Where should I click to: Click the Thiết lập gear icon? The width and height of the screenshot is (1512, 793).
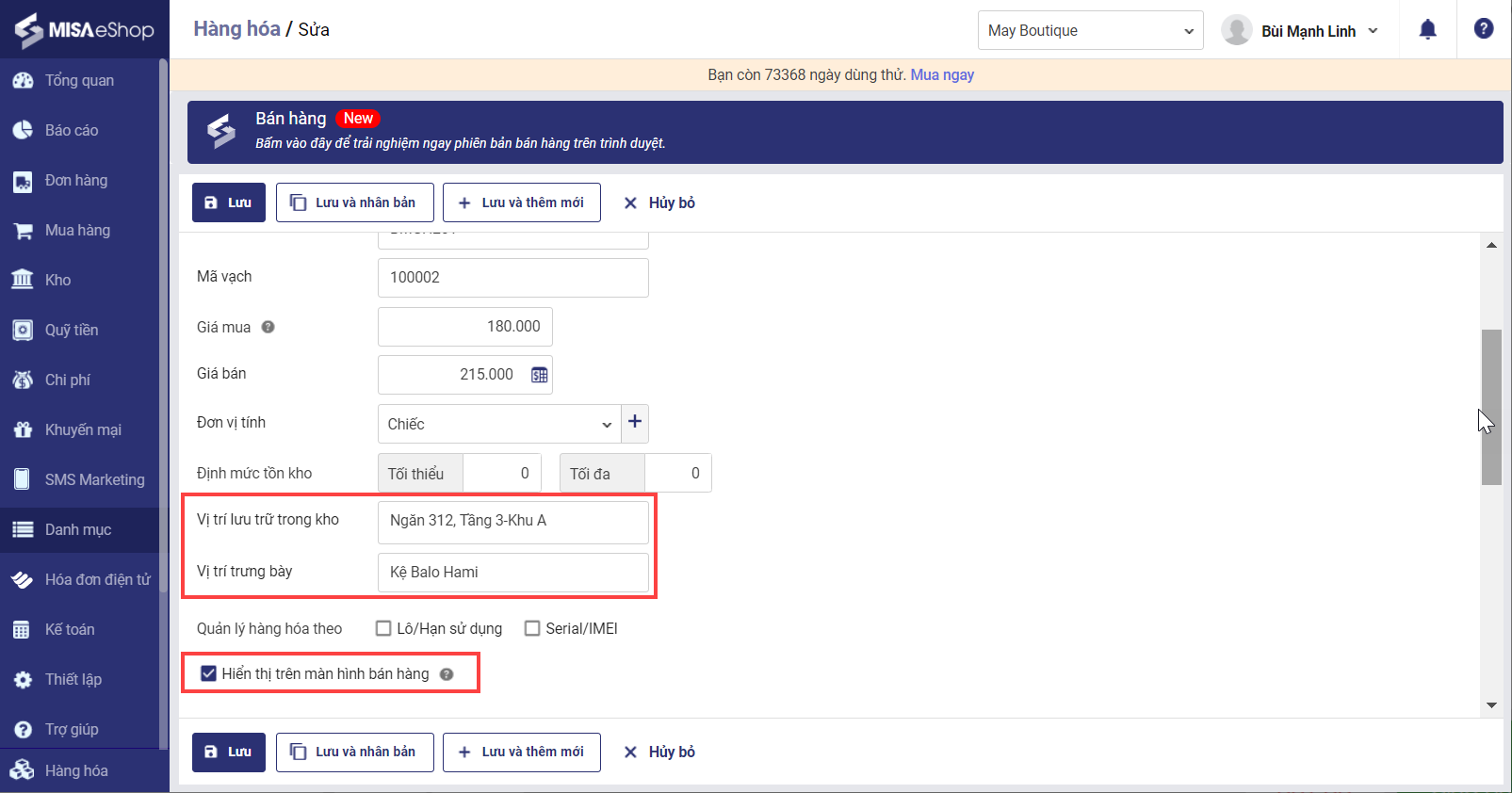[x=23, y=679]
